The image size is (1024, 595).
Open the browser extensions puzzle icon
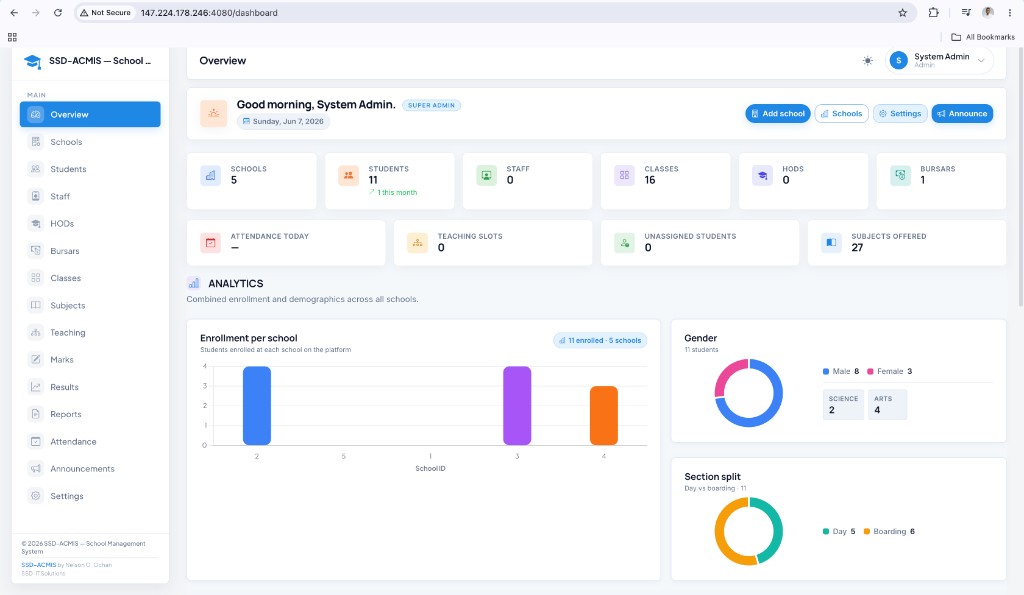click(x=934, y=12)
